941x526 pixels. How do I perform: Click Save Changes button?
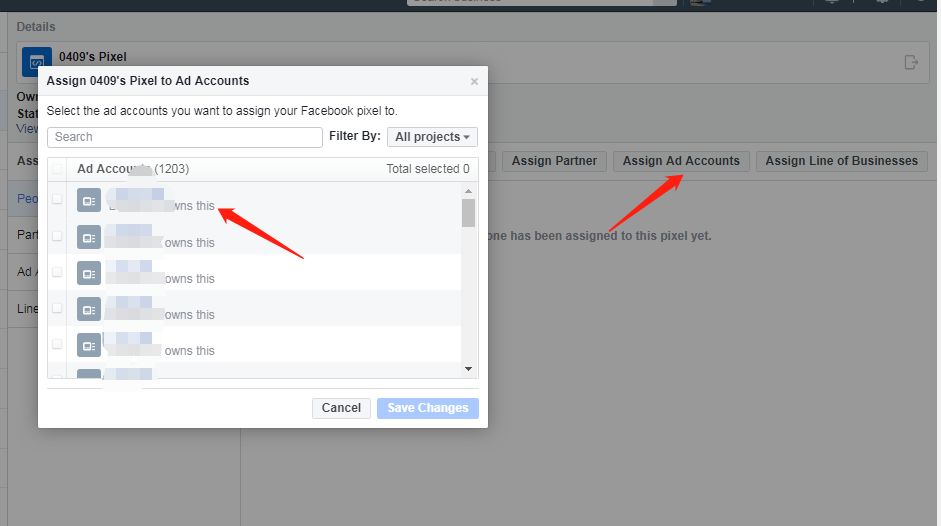click(428, 408)
